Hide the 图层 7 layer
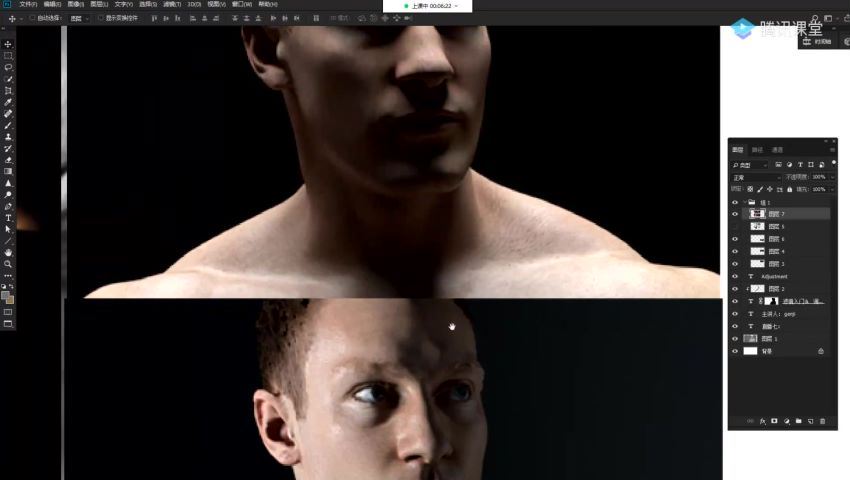Screen dimensions: 850x480 735,214
